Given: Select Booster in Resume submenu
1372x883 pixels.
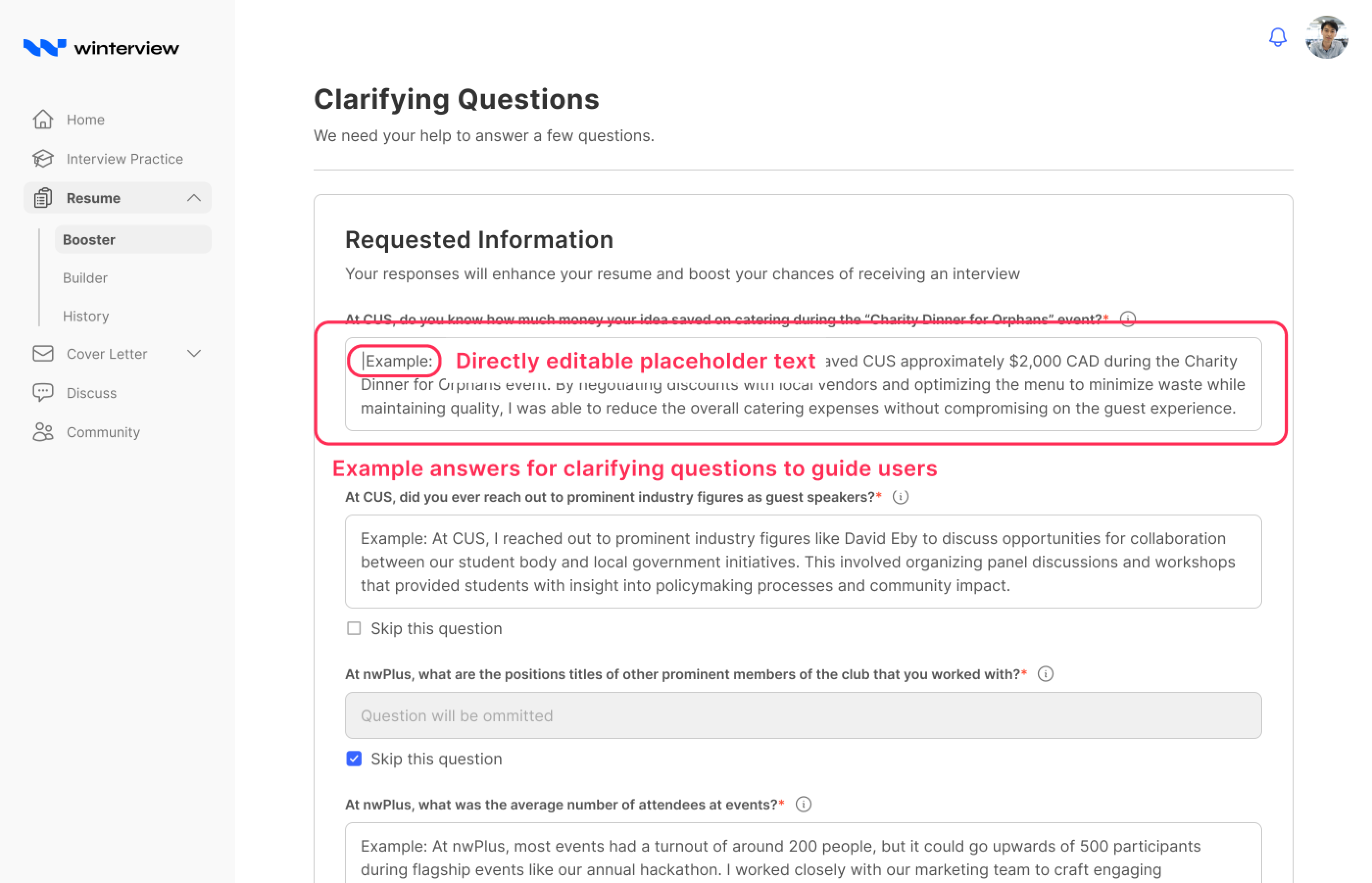Looking at the screenshot, I should pos(89,240).
